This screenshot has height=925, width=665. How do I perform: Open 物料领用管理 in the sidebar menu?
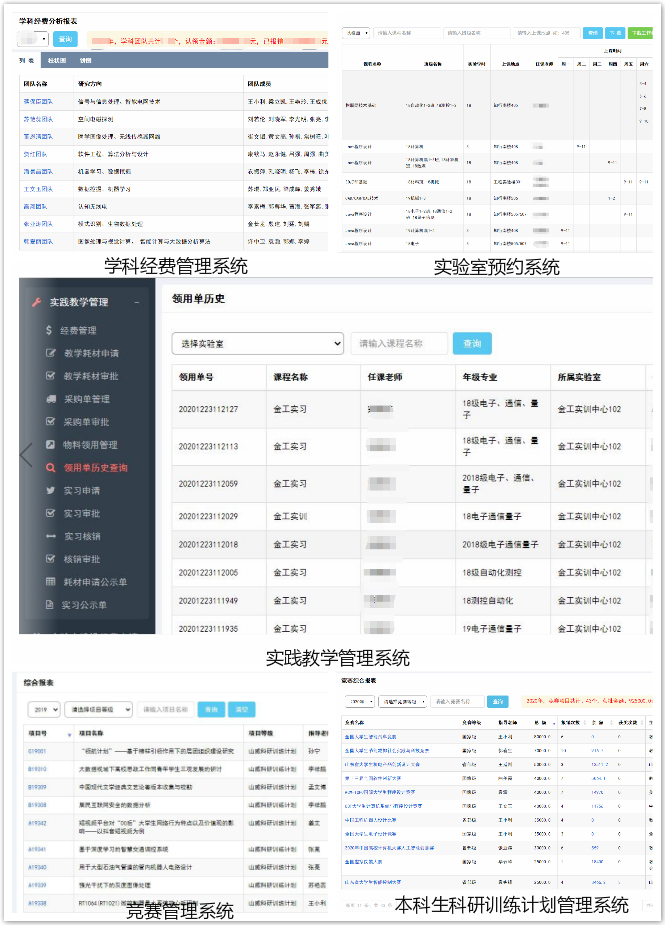click(91, 445)
